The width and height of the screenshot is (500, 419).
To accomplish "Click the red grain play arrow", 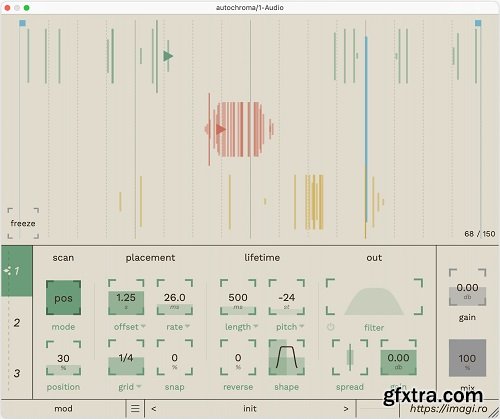I will click(221, 129).
